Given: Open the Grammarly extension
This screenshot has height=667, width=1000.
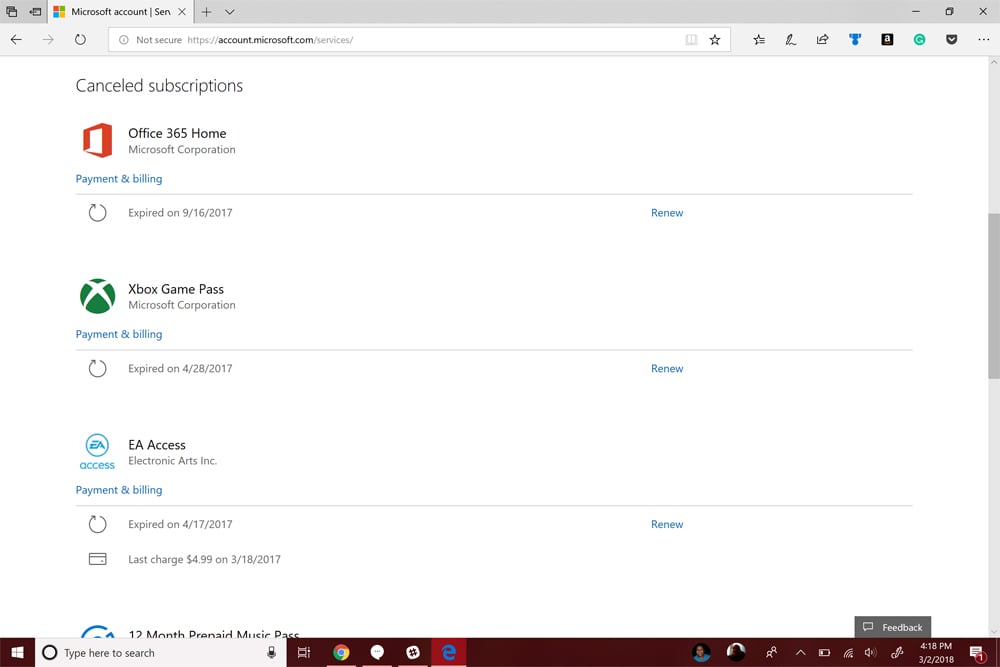Looking at the screenshot, I should click(920, 39).
